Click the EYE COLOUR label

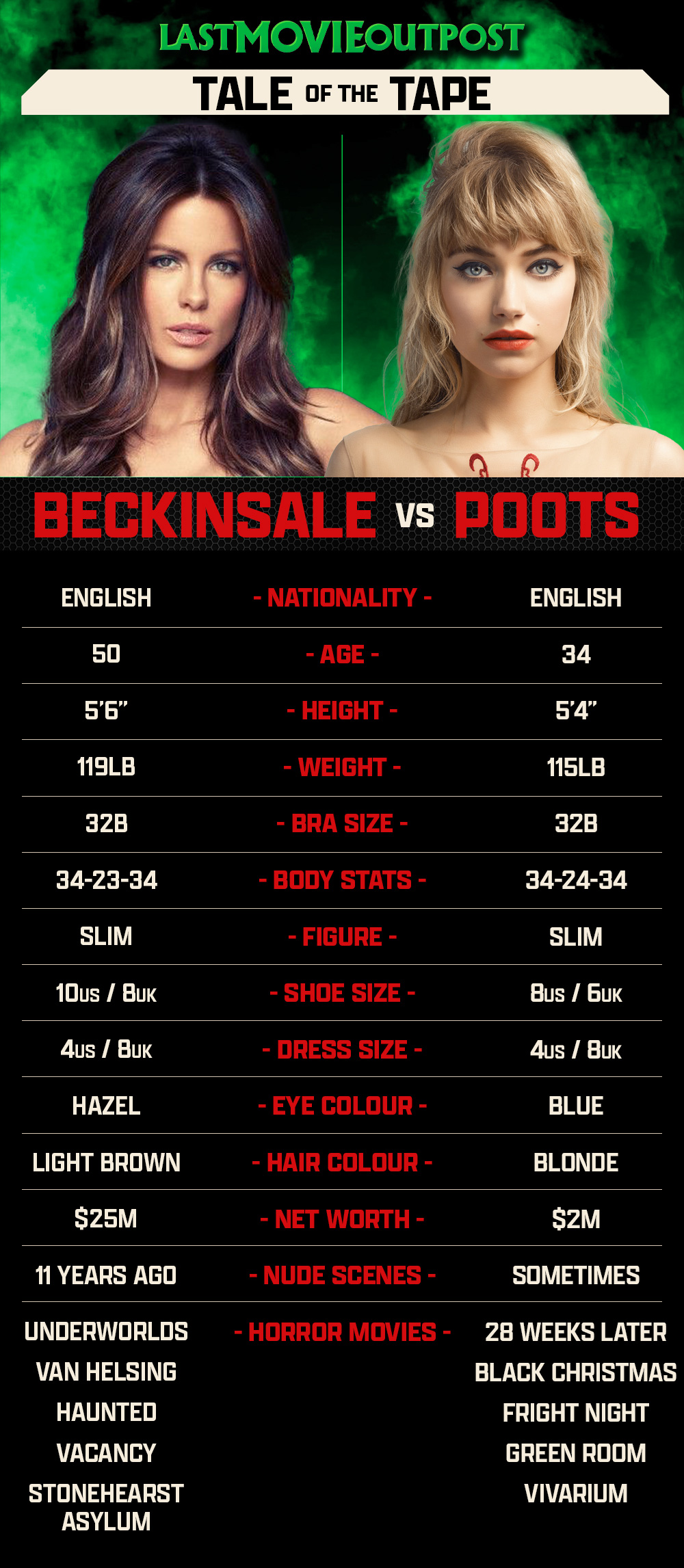coord(342,1106)
